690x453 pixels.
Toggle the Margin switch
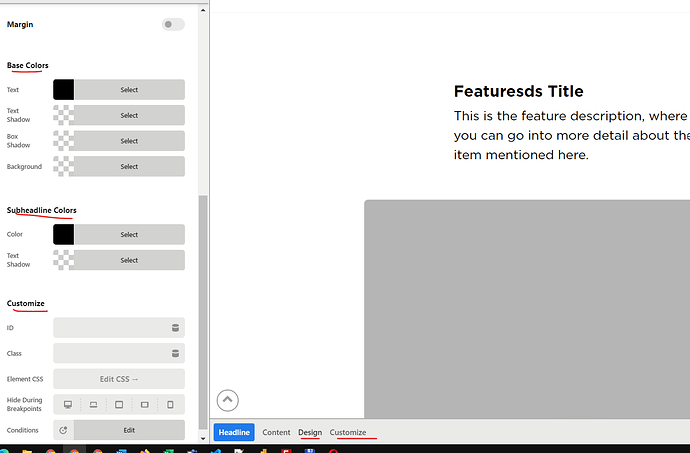173,24
